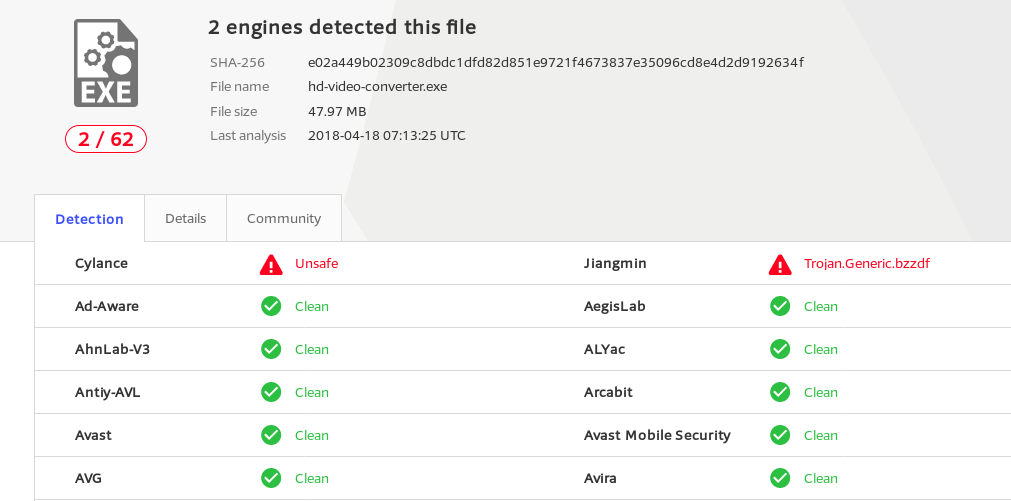Screen dimensions: 1011x501
Task: Click the red warning icon beside Cylance Unsafe
Action: point(271,264)
